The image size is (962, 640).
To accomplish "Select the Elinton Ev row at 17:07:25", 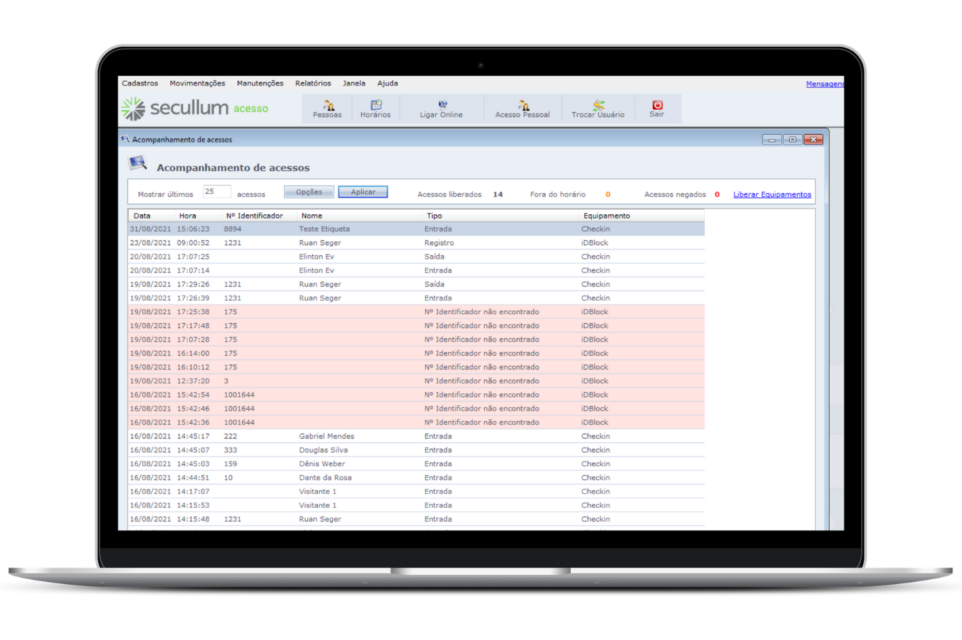I will (x=417, y=256).
